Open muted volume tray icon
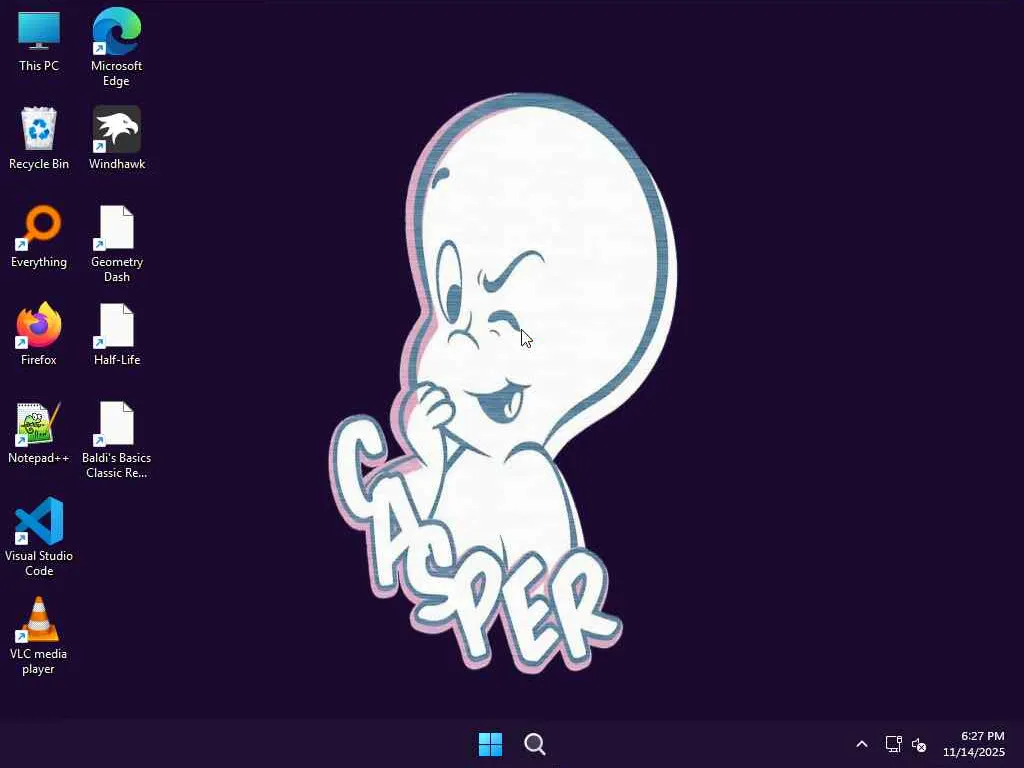The image size is (1024, 768). [919, 744]
